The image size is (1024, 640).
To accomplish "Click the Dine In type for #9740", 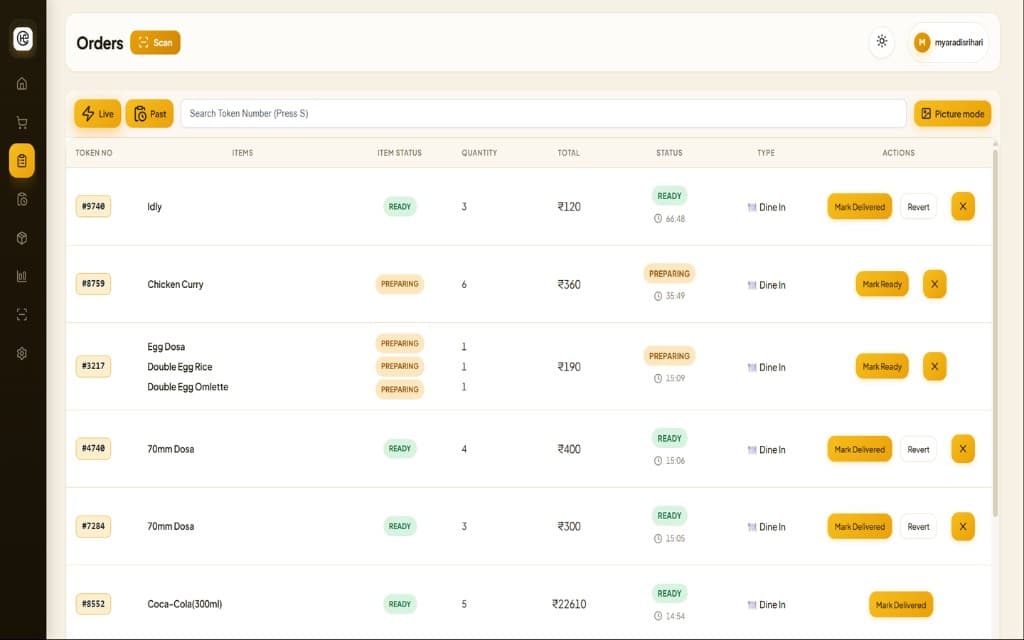I will [766, 207].
